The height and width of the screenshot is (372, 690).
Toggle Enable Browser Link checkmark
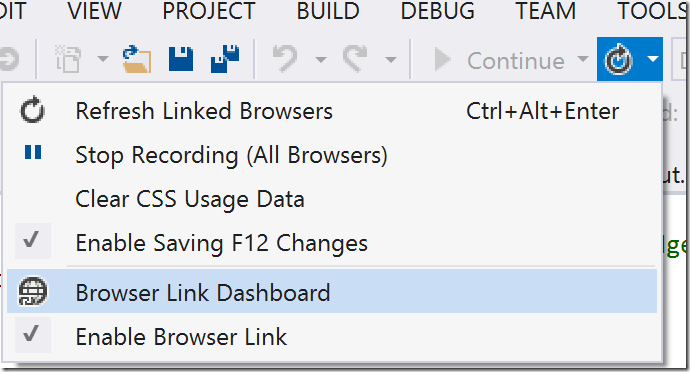(32, 335)
